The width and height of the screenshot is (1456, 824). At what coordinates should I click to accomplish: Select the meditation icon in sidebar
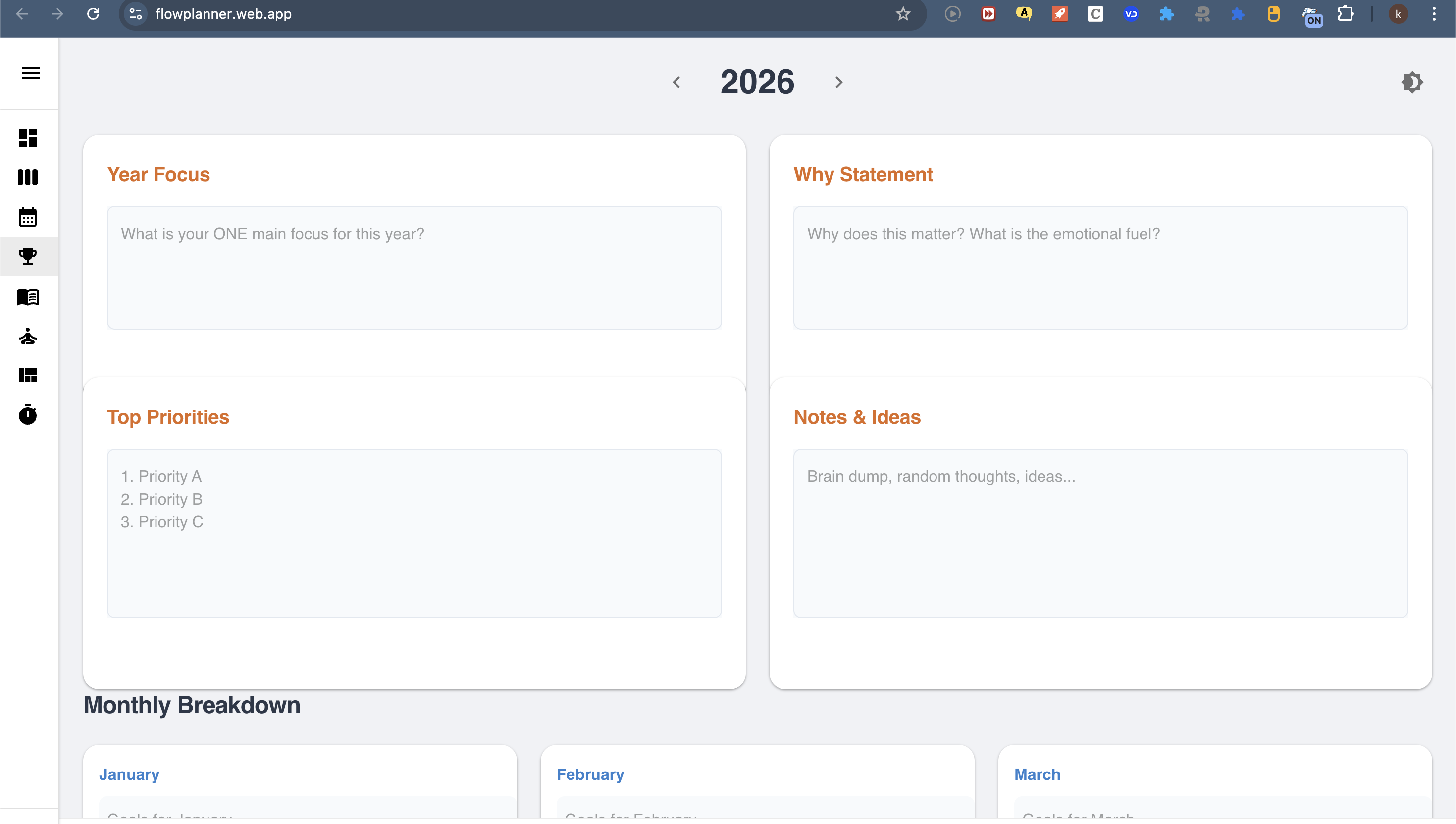point(28,336)
